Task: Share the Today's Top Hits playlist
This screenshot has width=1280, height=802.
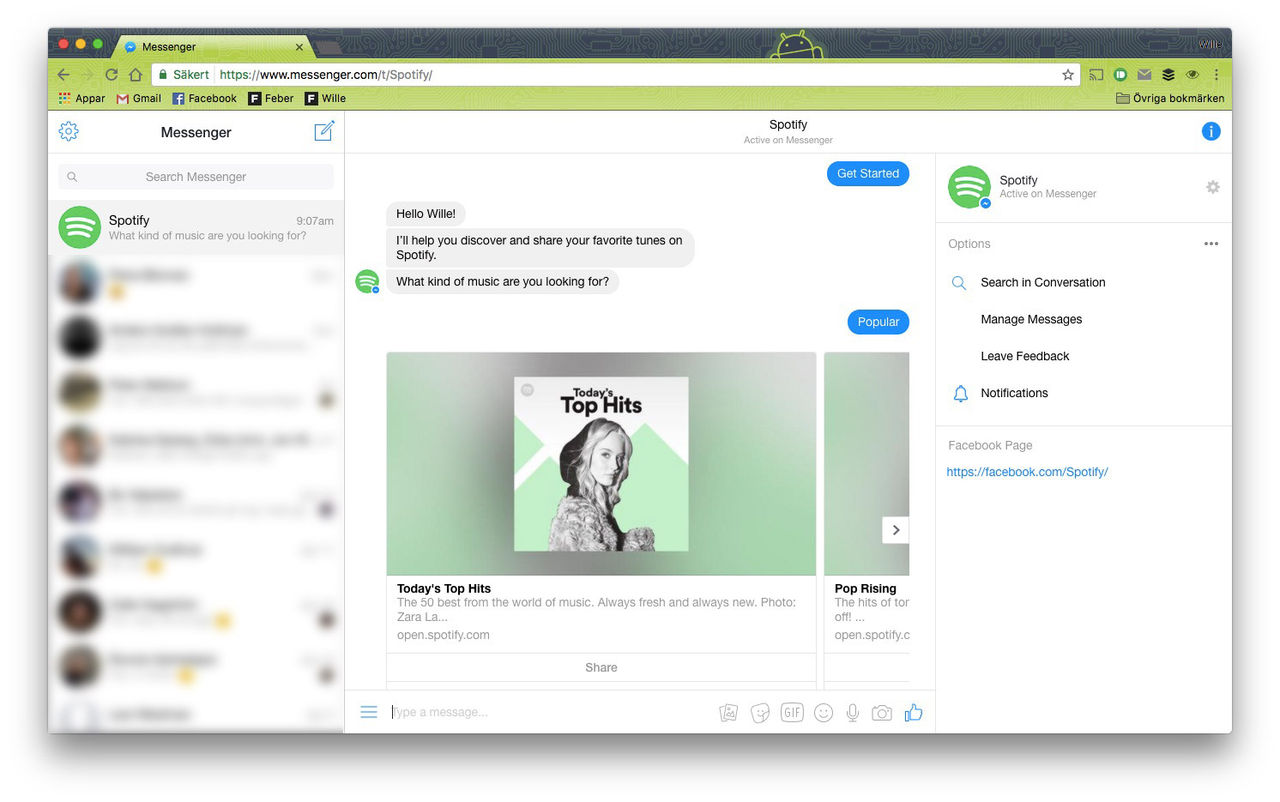Action: coord(601,668)
